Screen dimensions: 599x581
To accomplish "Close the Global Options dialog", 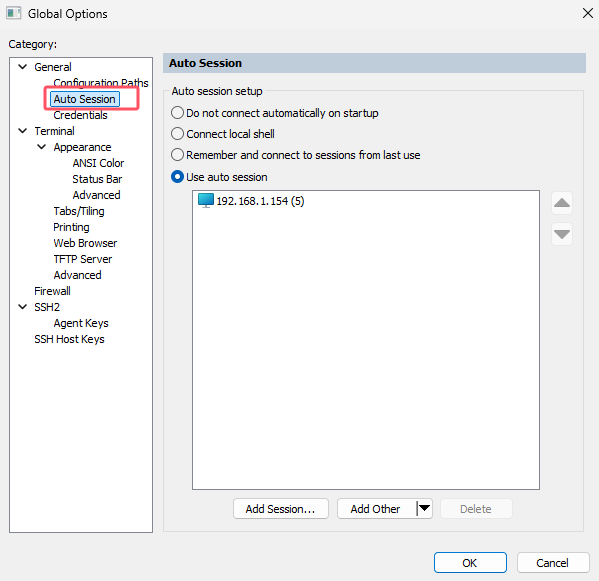I will click(588, 13).
